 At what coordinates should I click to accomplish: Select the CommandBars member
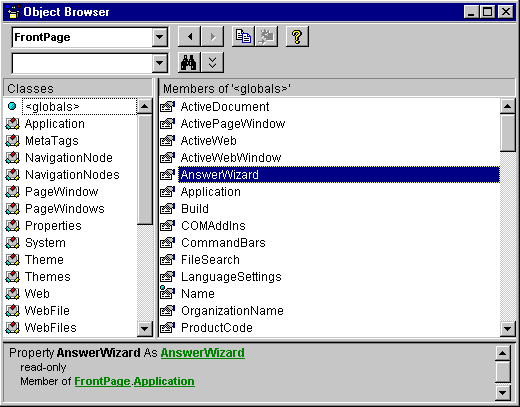pos(223,243)
